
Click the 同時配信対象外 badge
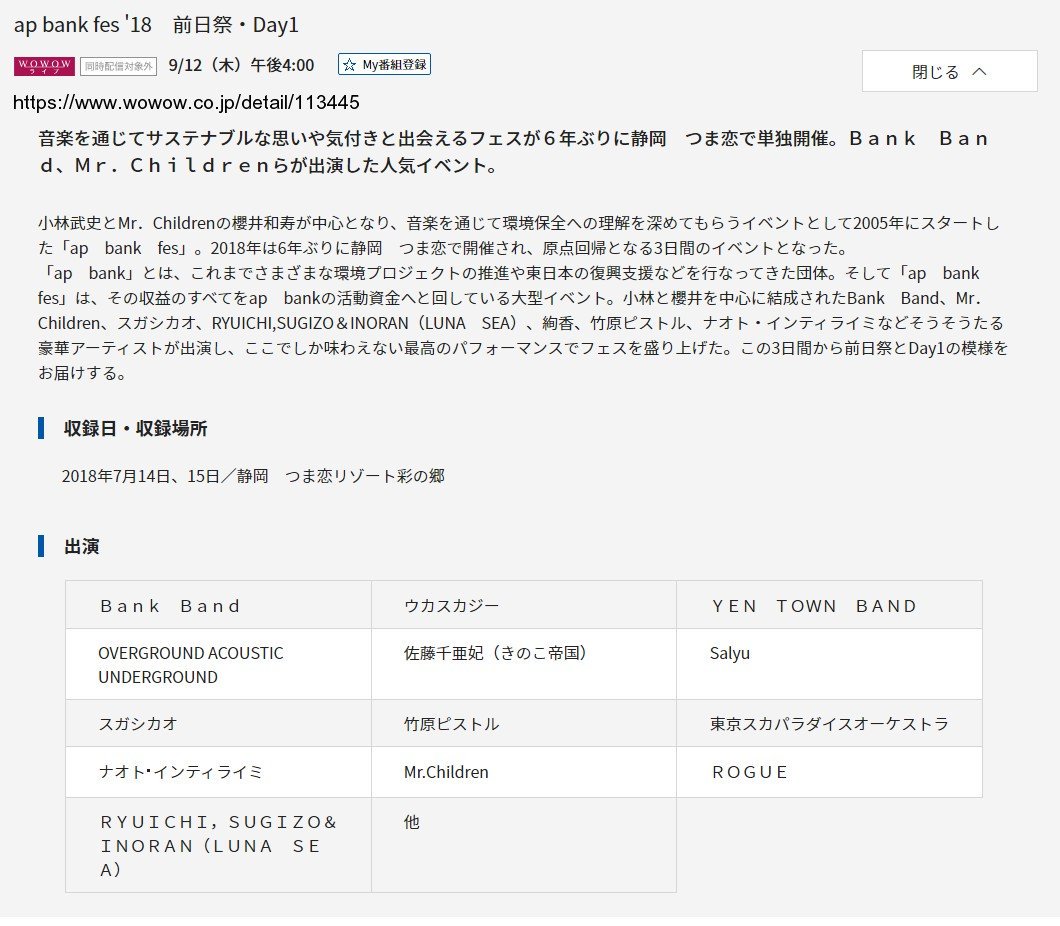click(x=119, y=66)
